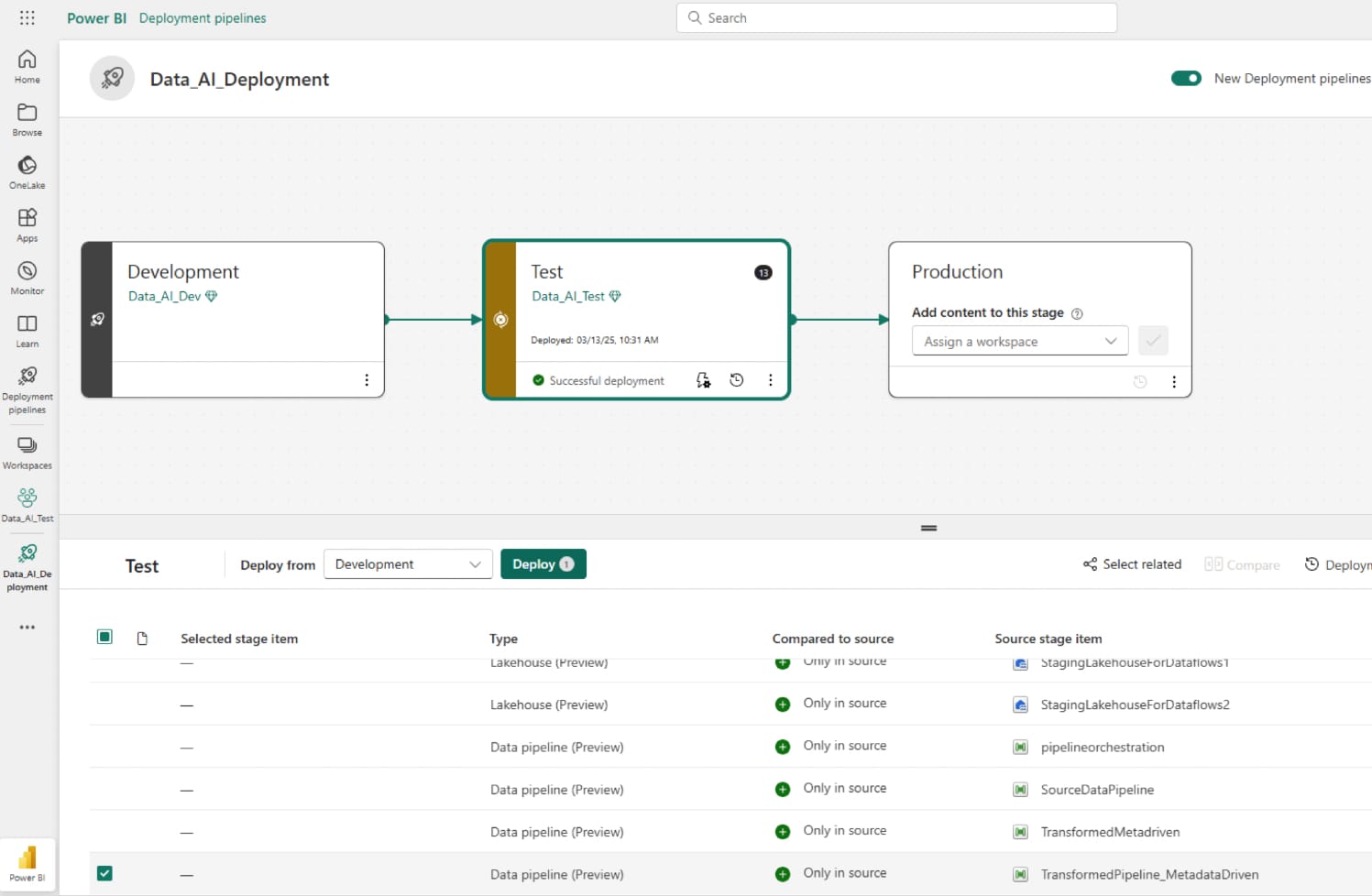Open Test stage deployment rules icon
Image resolution: width=1372 pixels, height=896 pixels.
coord(703,380)
